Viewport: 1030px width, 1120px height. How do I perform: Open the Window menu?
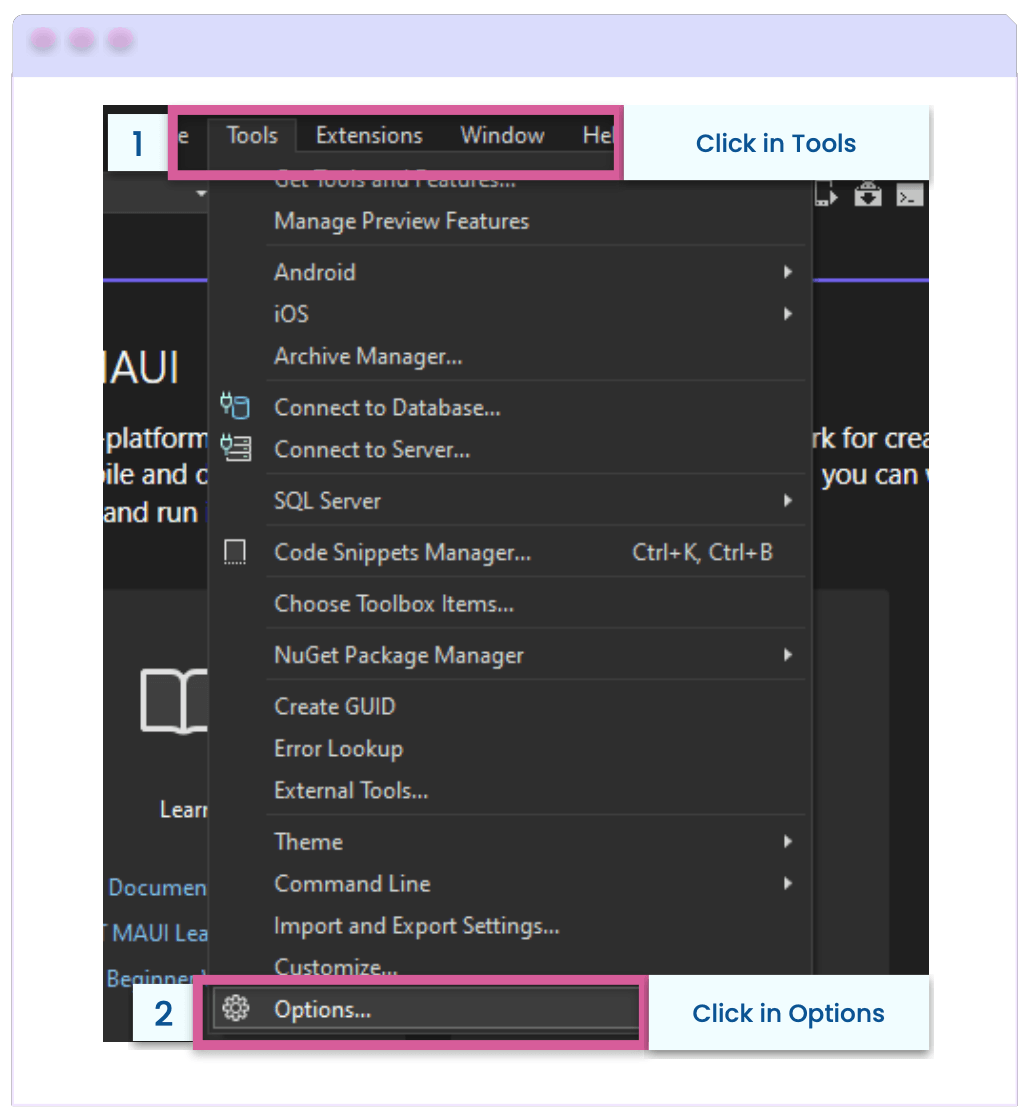coord(502,135)
